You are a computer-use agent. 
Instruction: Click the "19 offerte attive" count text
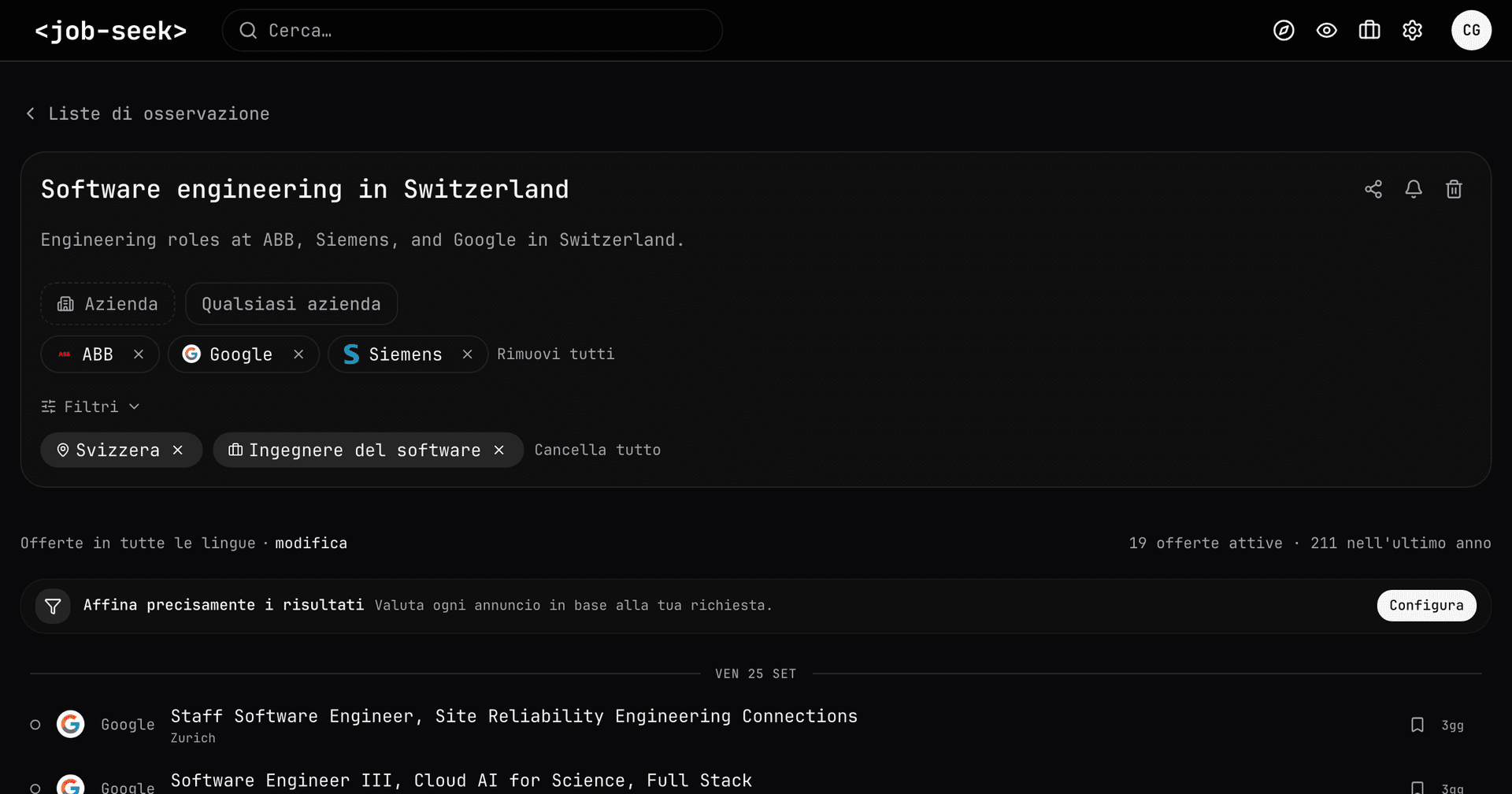point(1206,543)
